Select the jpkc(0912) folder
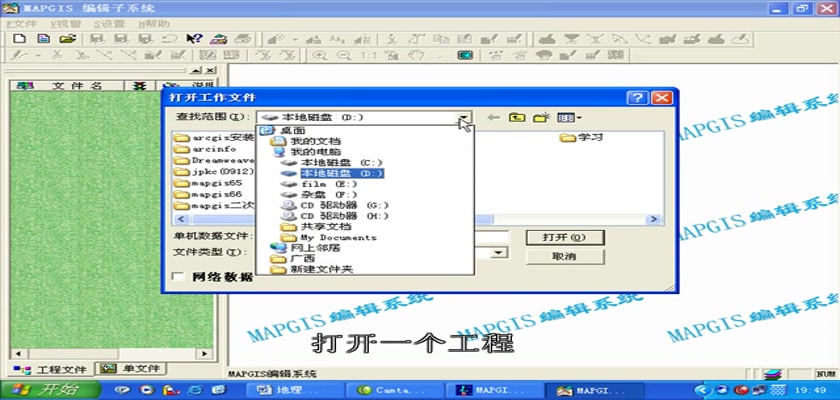The image size is (840, 400). (x=214, y=171)
